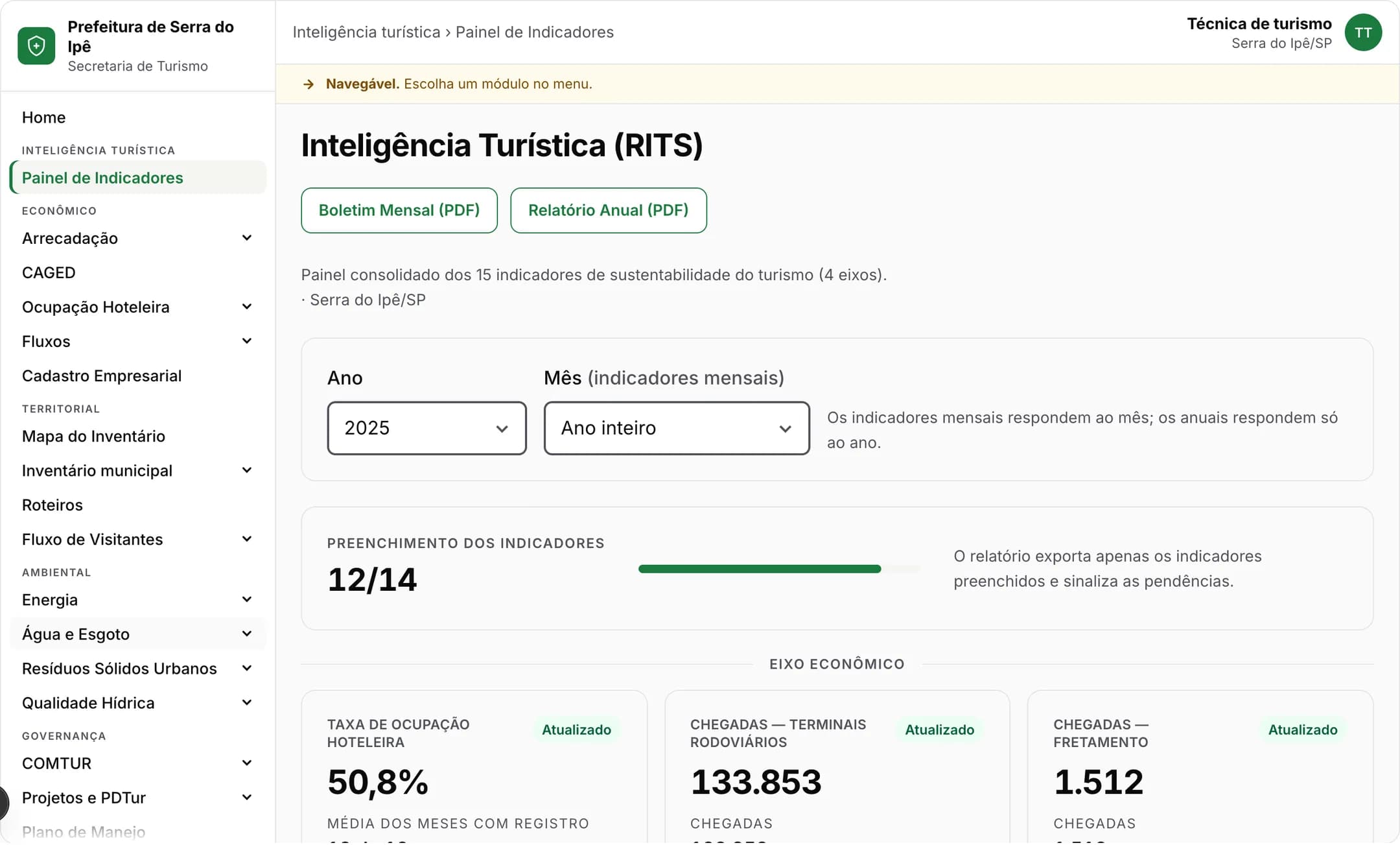Image resolution: width=1400 pixels, height=845 pixels.
Task: Expand the Energia chevron
Action: click(x=247, y=599)
